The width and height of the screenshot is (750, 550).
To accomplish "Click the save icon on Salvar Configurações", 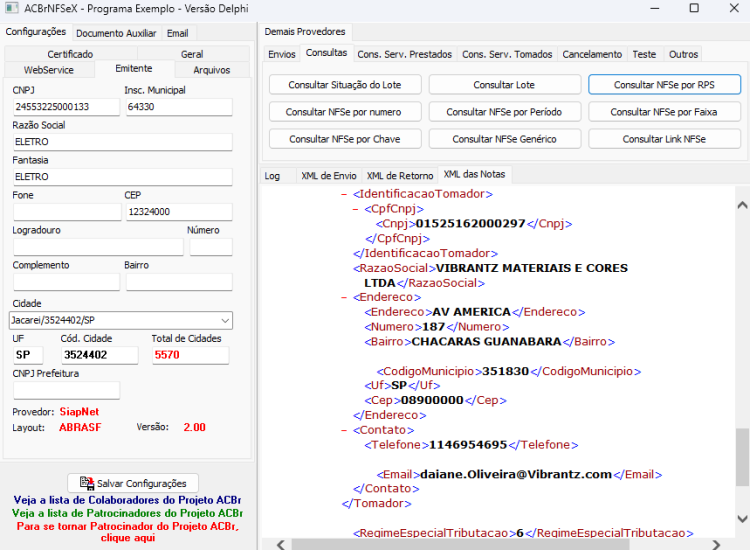I will 87,483.
